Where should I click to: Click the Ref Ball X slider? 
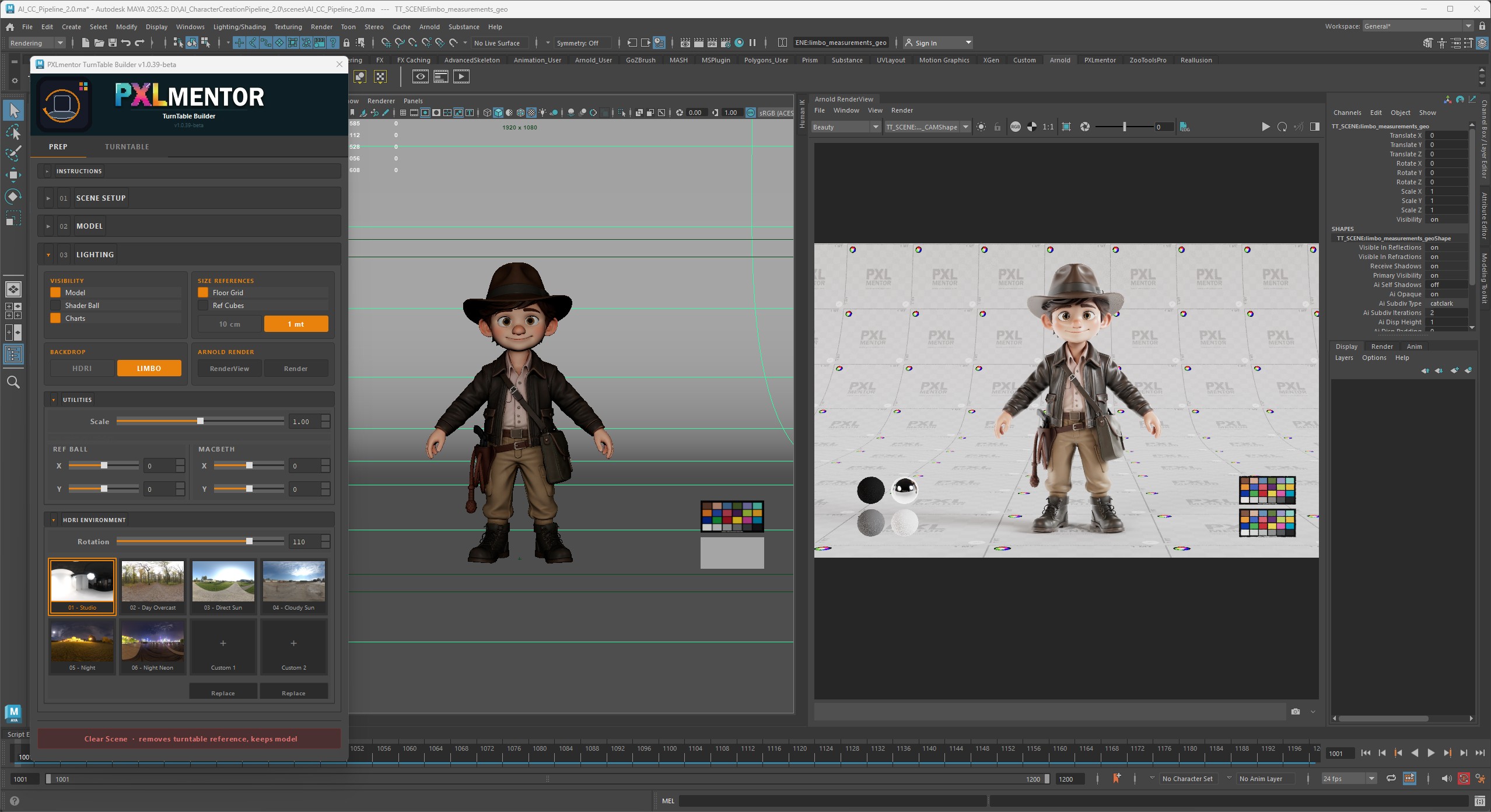[x=103, y=466]
